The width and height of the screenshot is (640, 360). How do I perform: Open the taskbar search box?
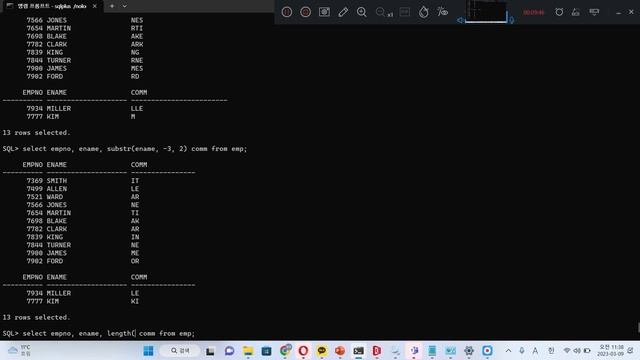[180, 351]
